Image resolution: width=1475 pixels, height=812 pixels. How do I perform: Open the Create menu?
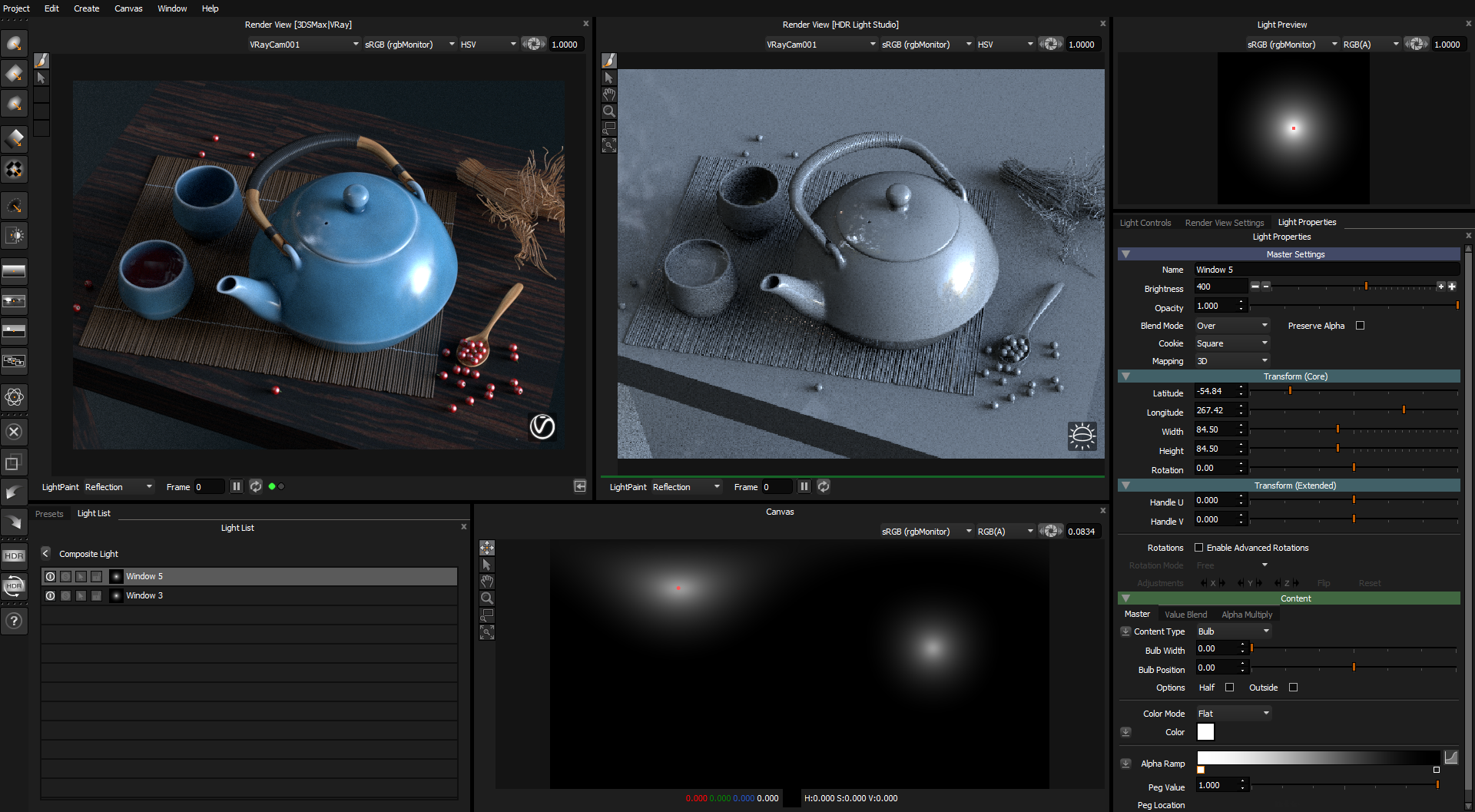86,8
